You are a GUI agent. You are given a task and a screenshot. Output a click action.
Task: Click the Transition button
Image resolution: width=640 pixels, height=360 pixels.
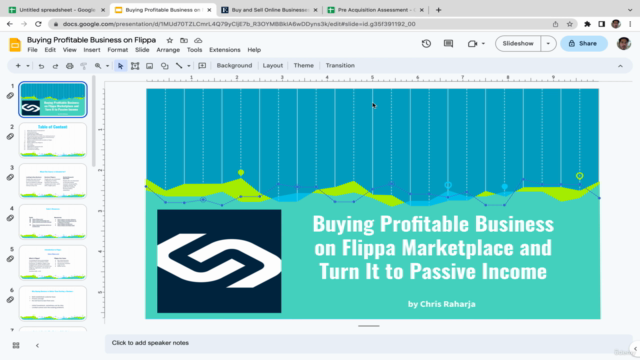point(340,65)
